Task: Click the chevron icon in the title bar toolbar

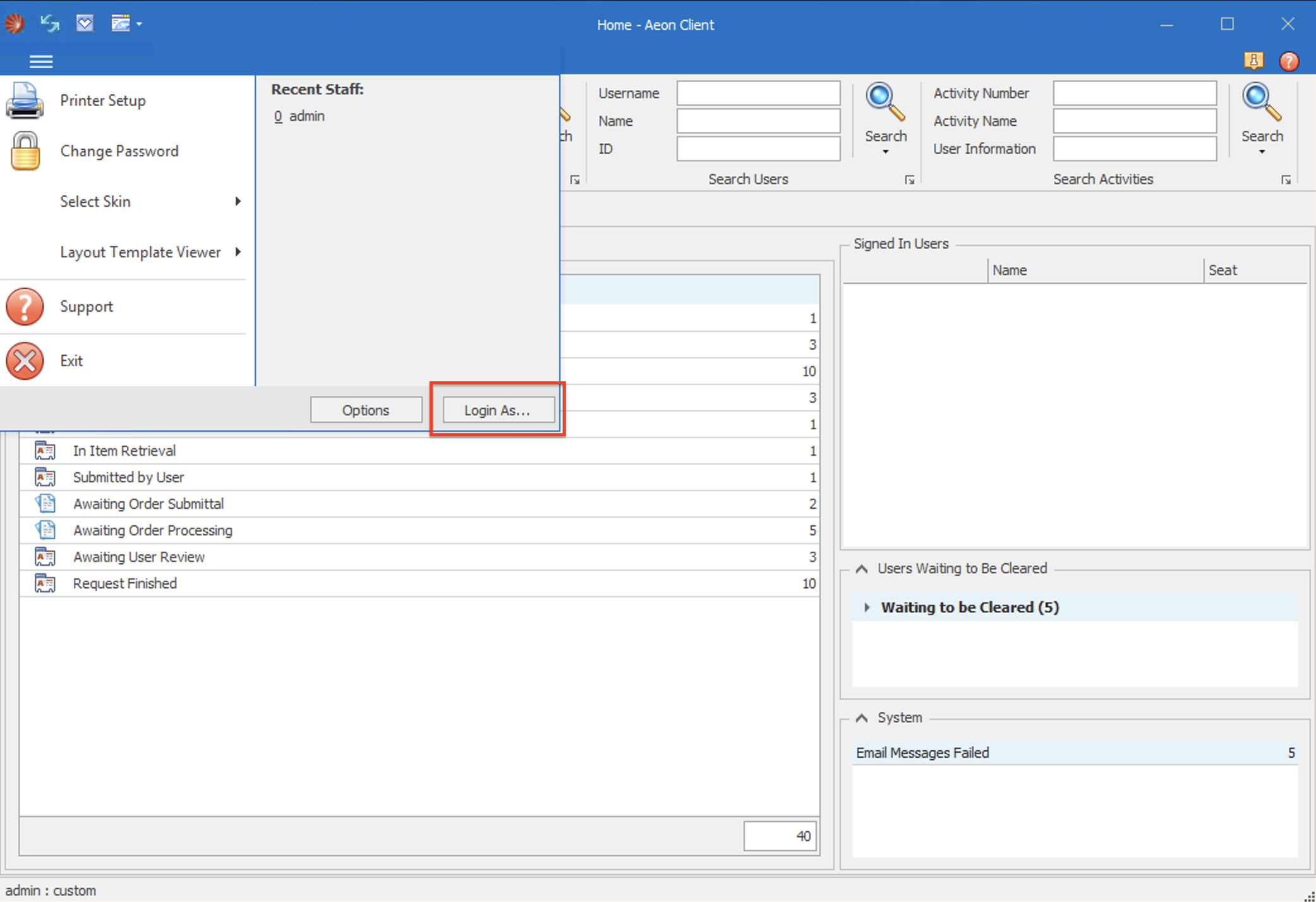Action: click(85, 23)
